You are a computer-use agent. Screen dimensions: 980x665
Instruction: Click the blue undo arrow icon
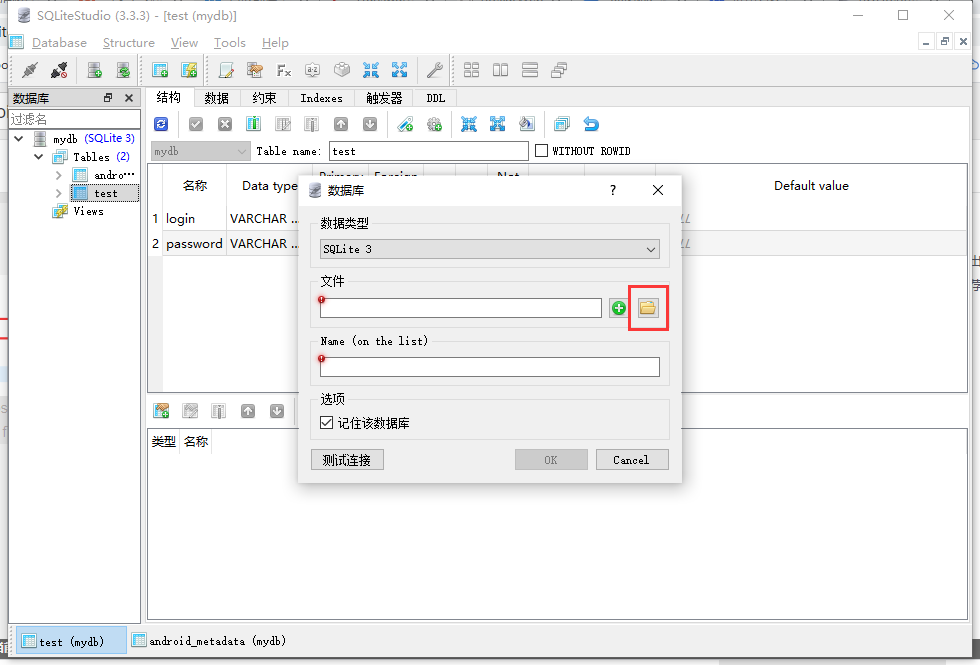591,124
